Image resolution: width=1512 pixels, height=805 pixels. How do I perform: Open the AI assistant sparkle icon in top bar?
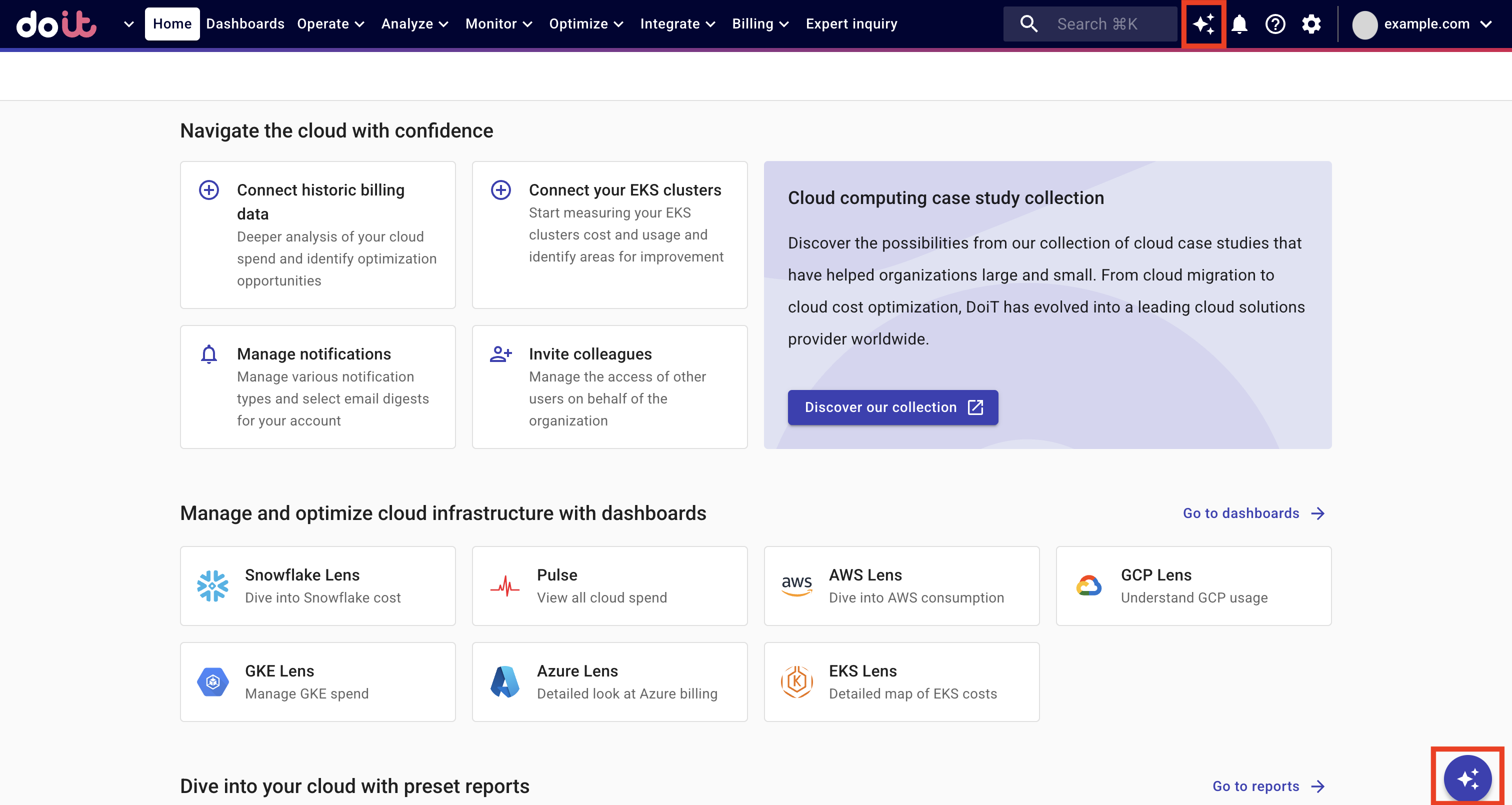tap(1203, 24)
